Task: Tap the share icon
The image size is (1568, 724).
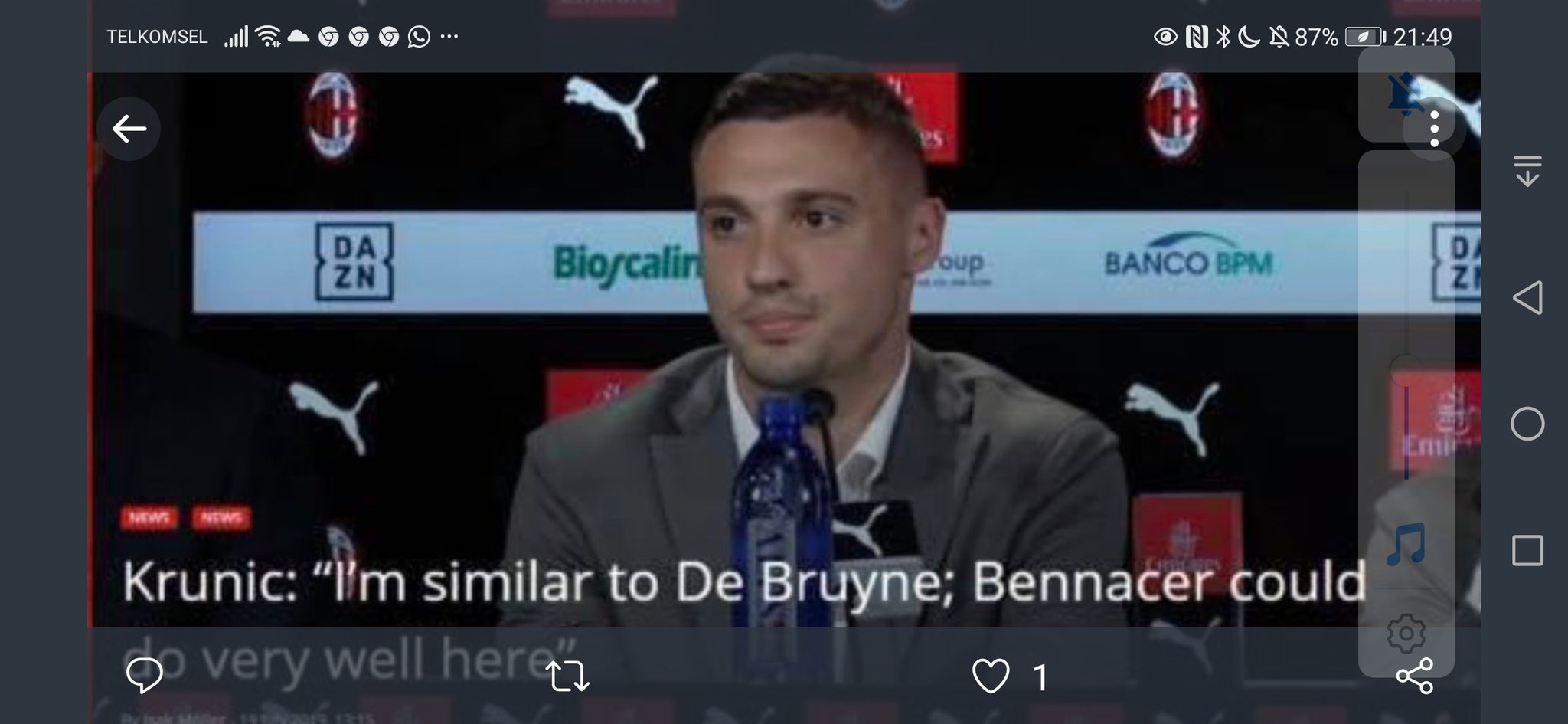Action: point(1415,676)
